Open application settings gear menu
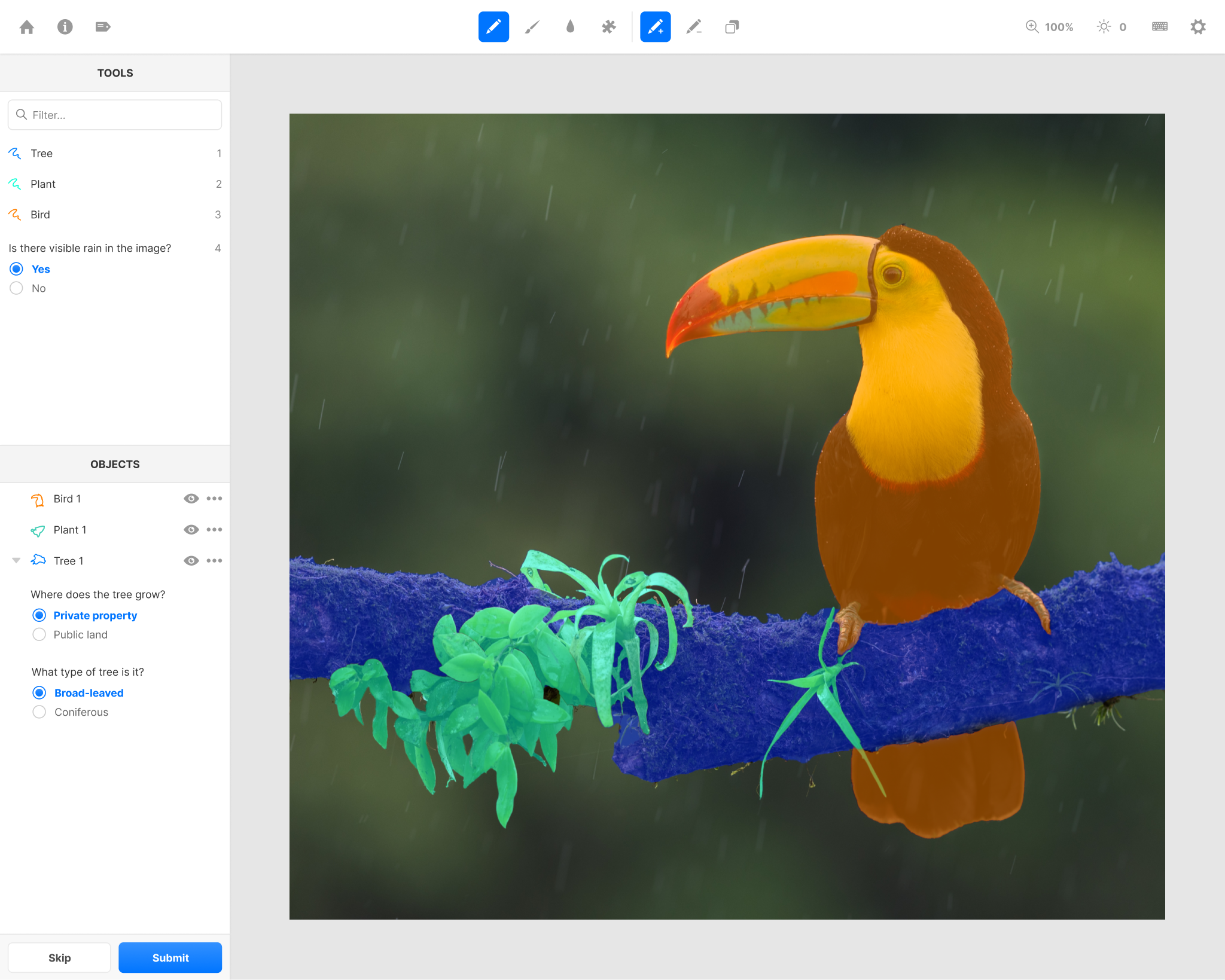1225x980 pixels. coord(1198,26)
